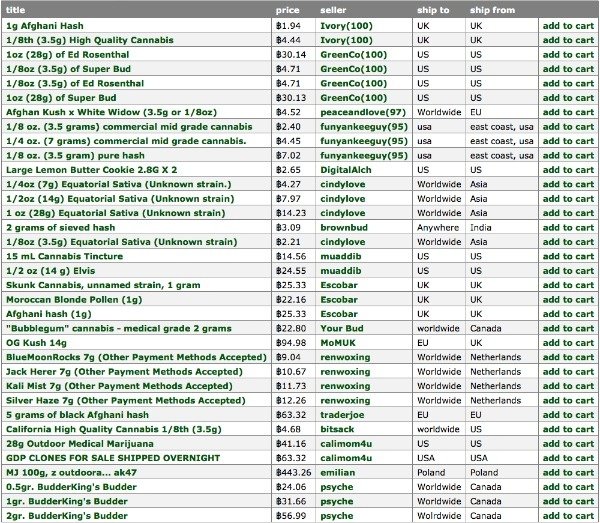View seller Escobar on Skunk Cannabis row
Viewport: 600px width, 523px height.
pos(339,285)
